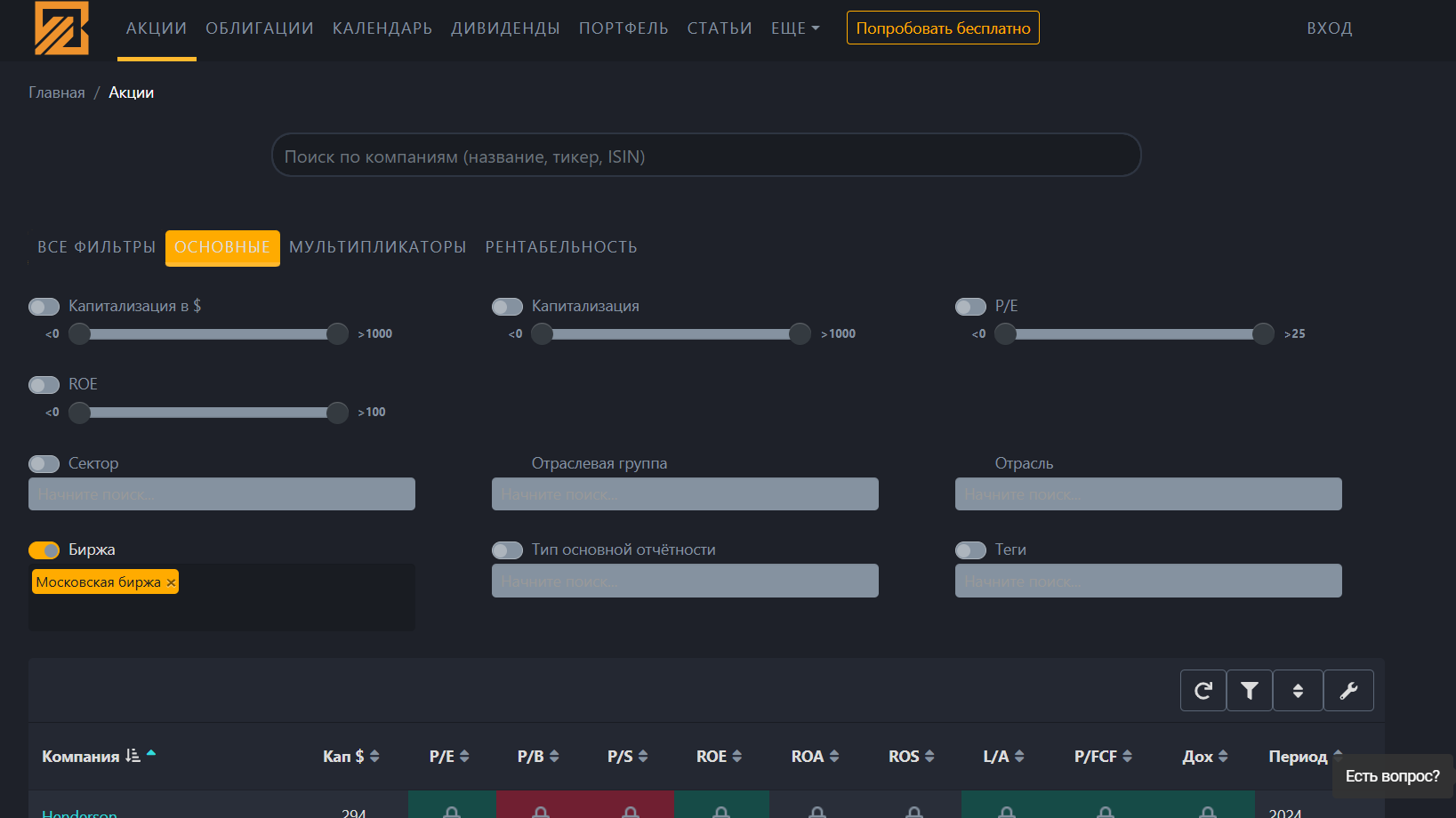Remove Московская биржа tag with x

[x=171, y=582]
